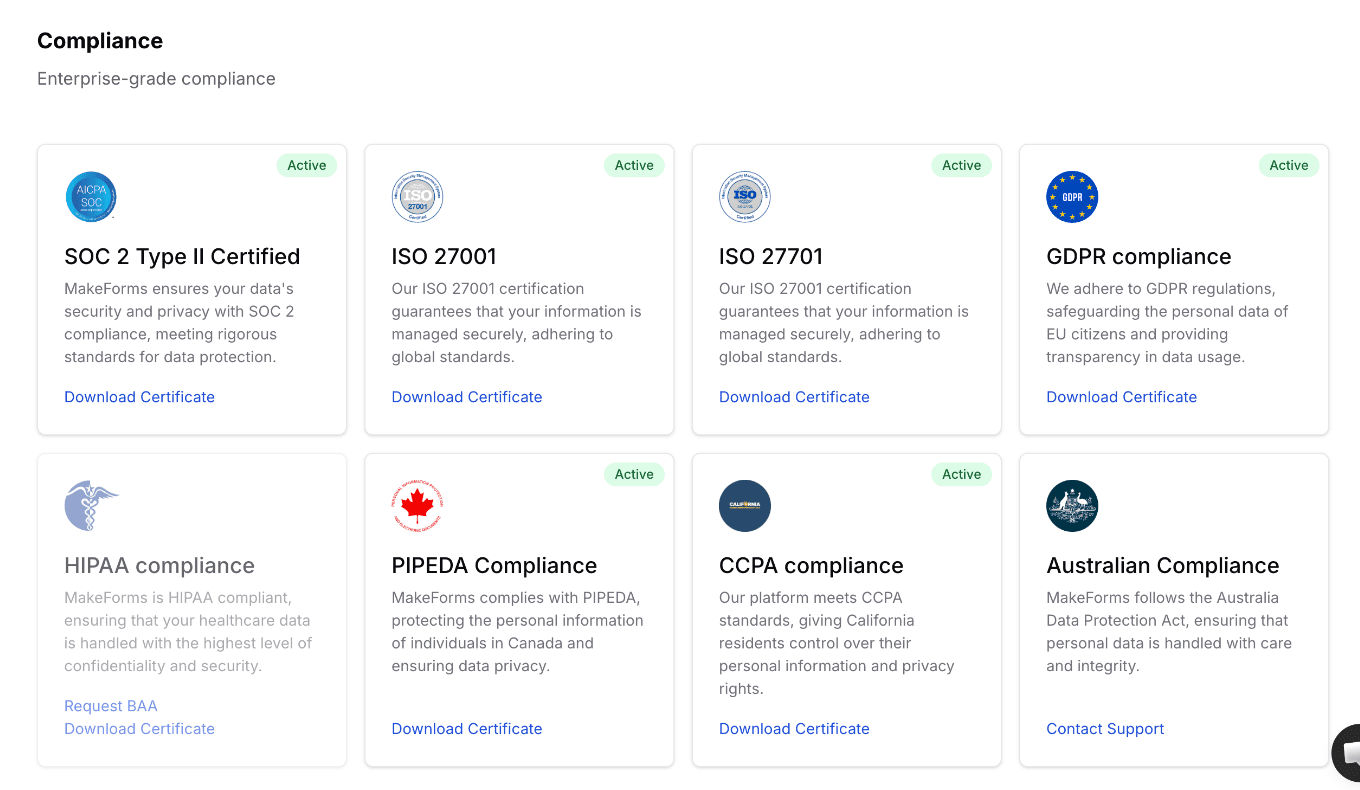Click the PIPEDA Compliance card title

[x=494, y=566]
